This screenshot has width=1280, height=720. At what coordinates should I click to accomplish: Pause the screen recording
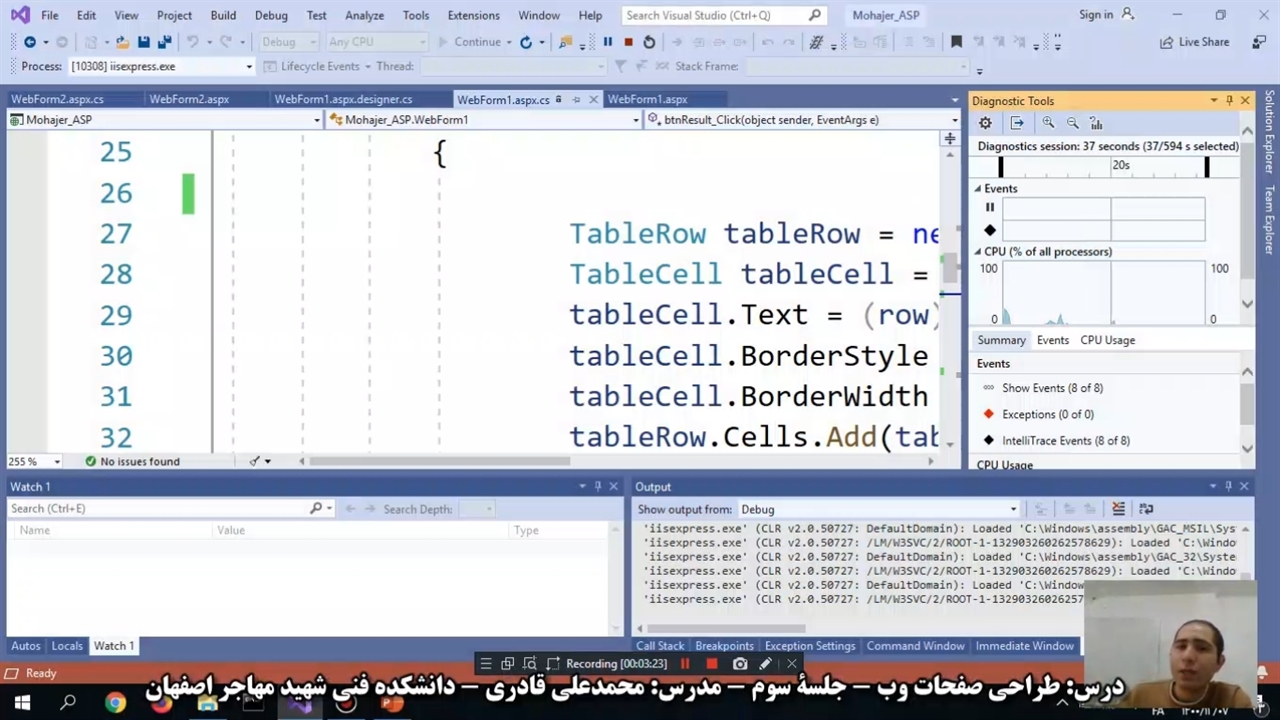pos(685,664)
